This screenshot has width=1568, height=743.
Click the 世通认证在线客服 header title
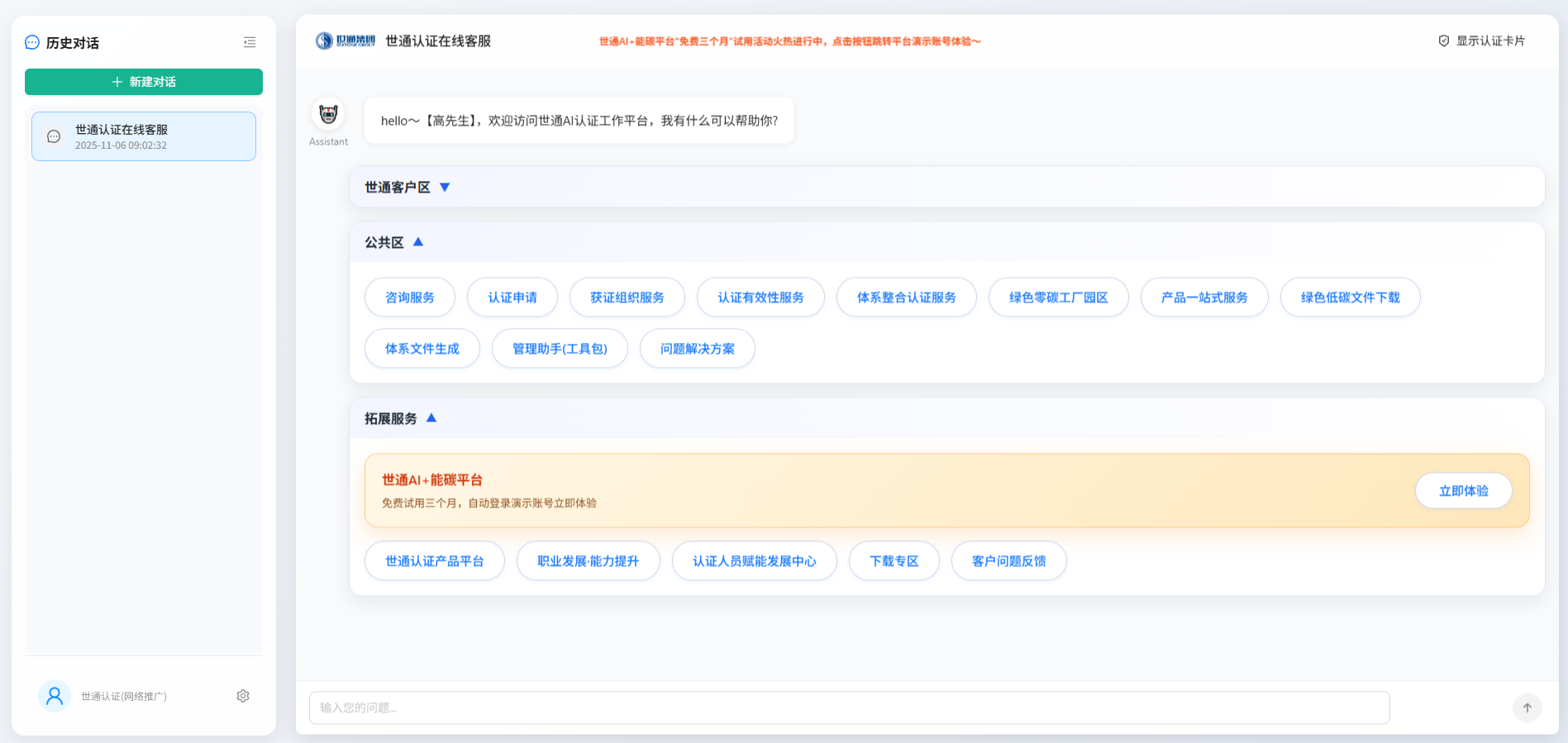(438, 41)
